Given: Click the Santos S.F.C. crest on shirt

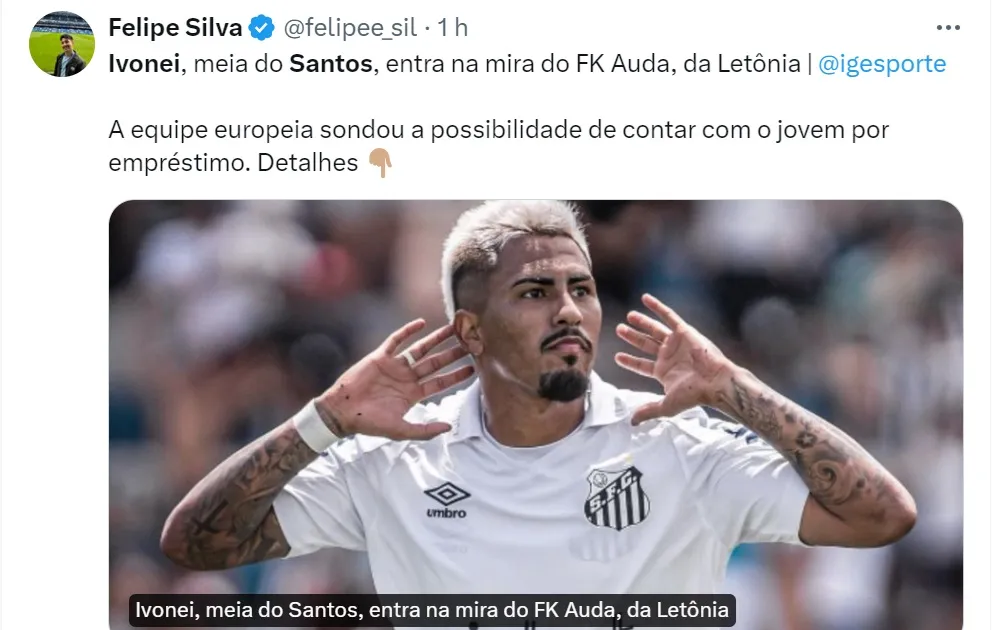Looking at the screenshot, I should click(x=616, y=497).
